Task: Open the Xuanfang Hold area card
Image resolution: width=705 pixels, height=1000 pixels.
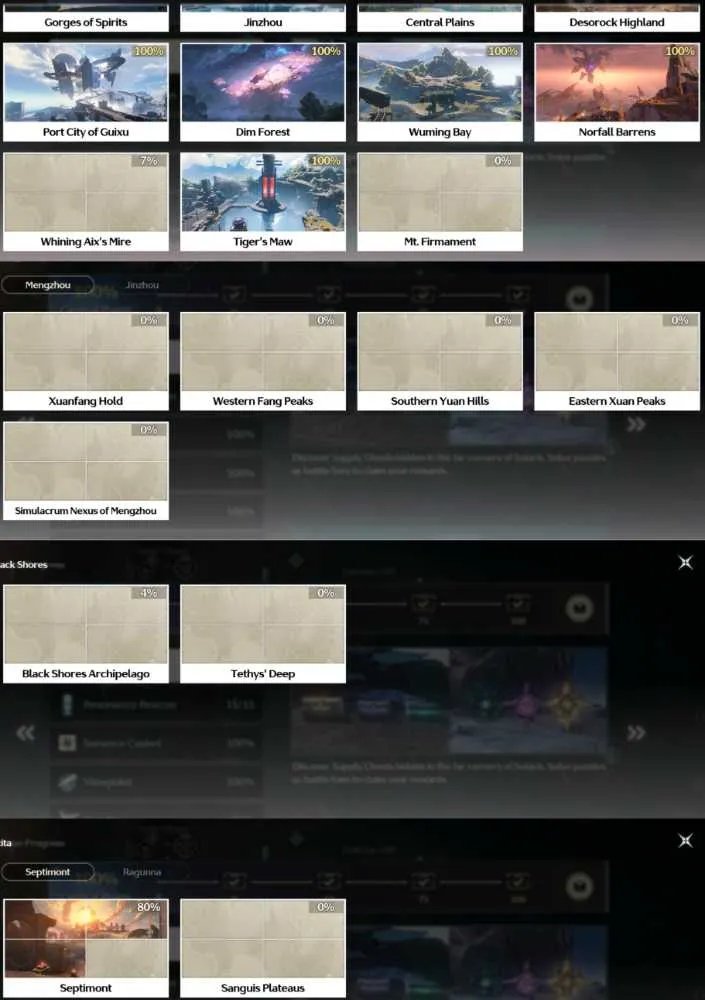Action: pos(85,361)
